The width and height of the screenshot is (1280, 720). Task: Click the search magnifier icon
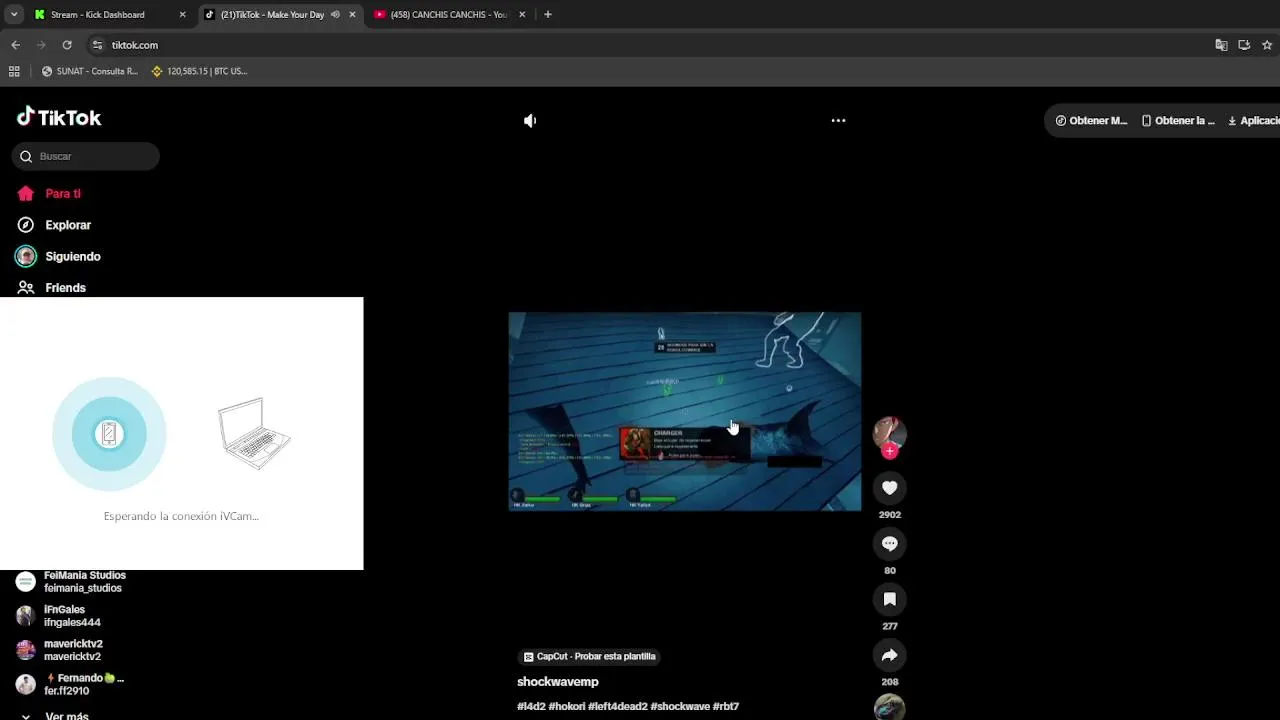pos(26,156)
